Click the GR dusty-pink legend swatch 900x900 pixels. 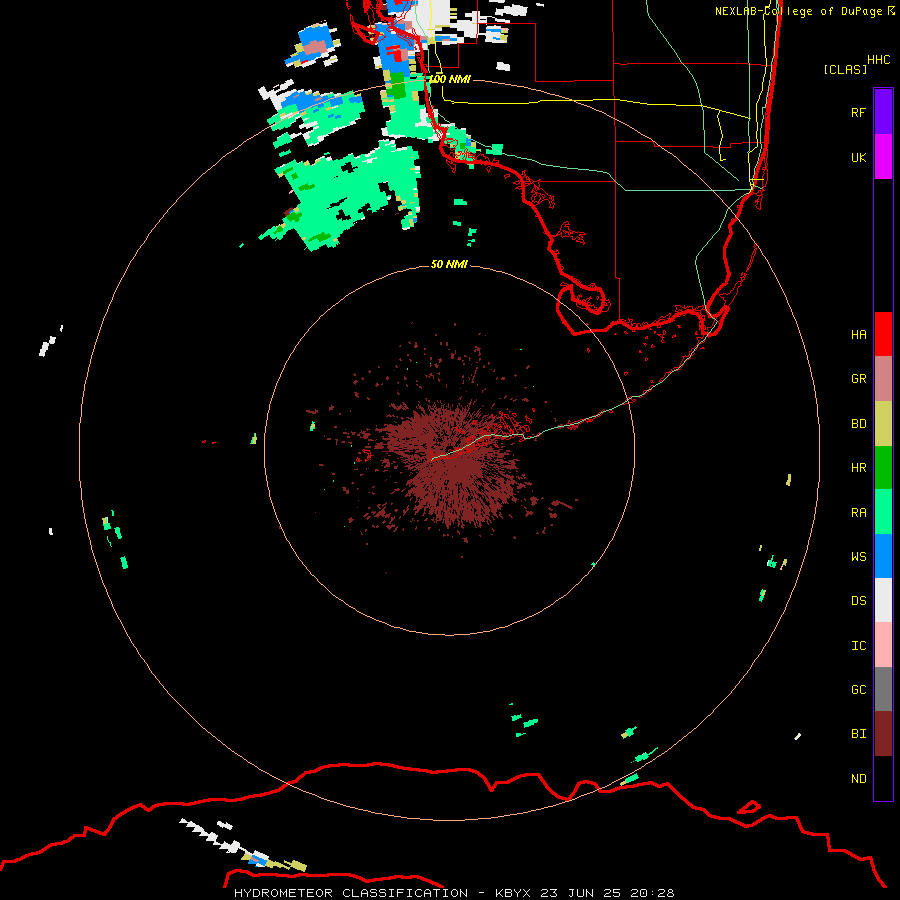click(x=883, y=379)
